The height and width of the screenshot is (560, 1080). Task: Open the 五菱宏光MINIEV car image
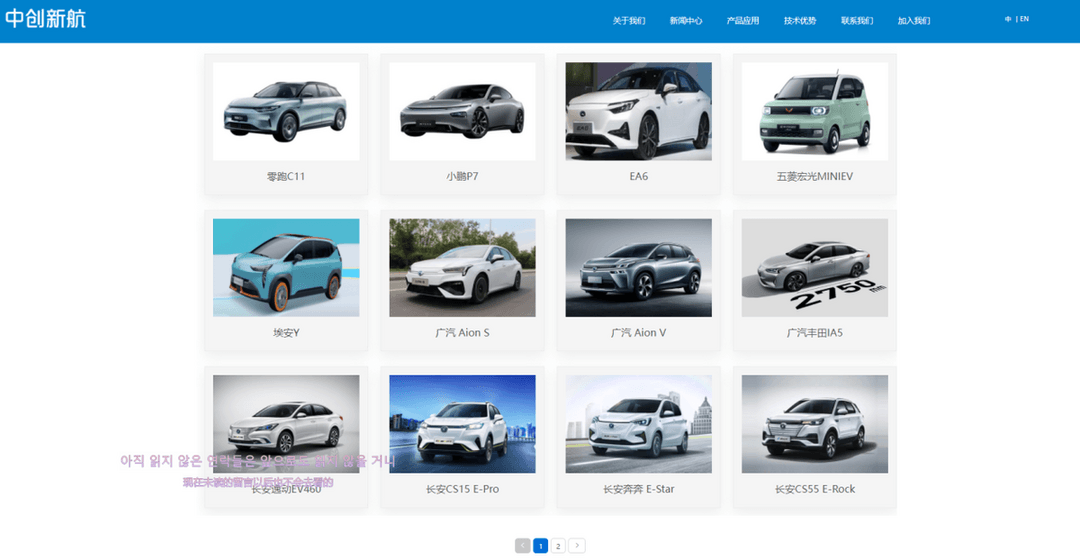[x=815, y=112]
